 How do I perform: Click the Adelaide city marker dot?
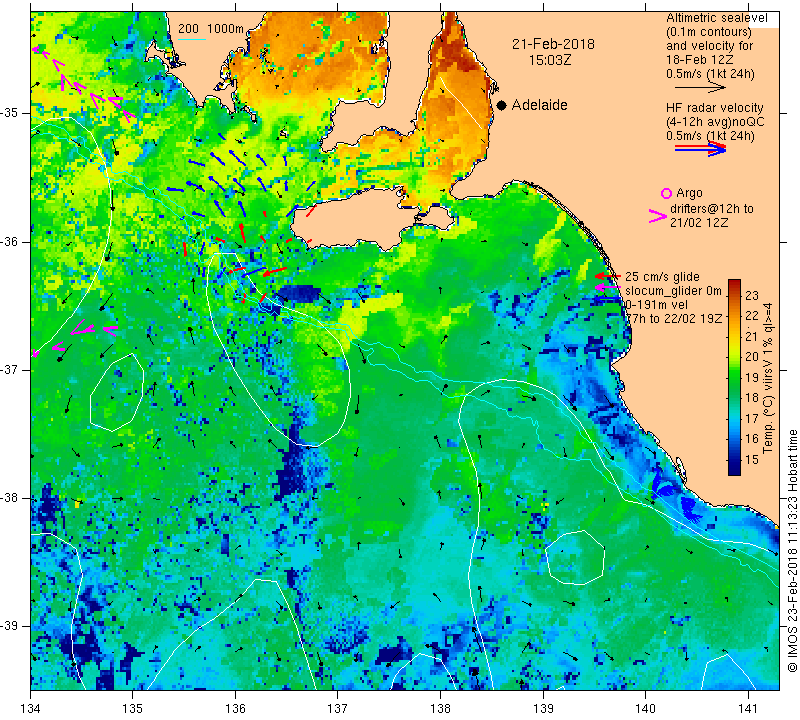click(502, 105)
